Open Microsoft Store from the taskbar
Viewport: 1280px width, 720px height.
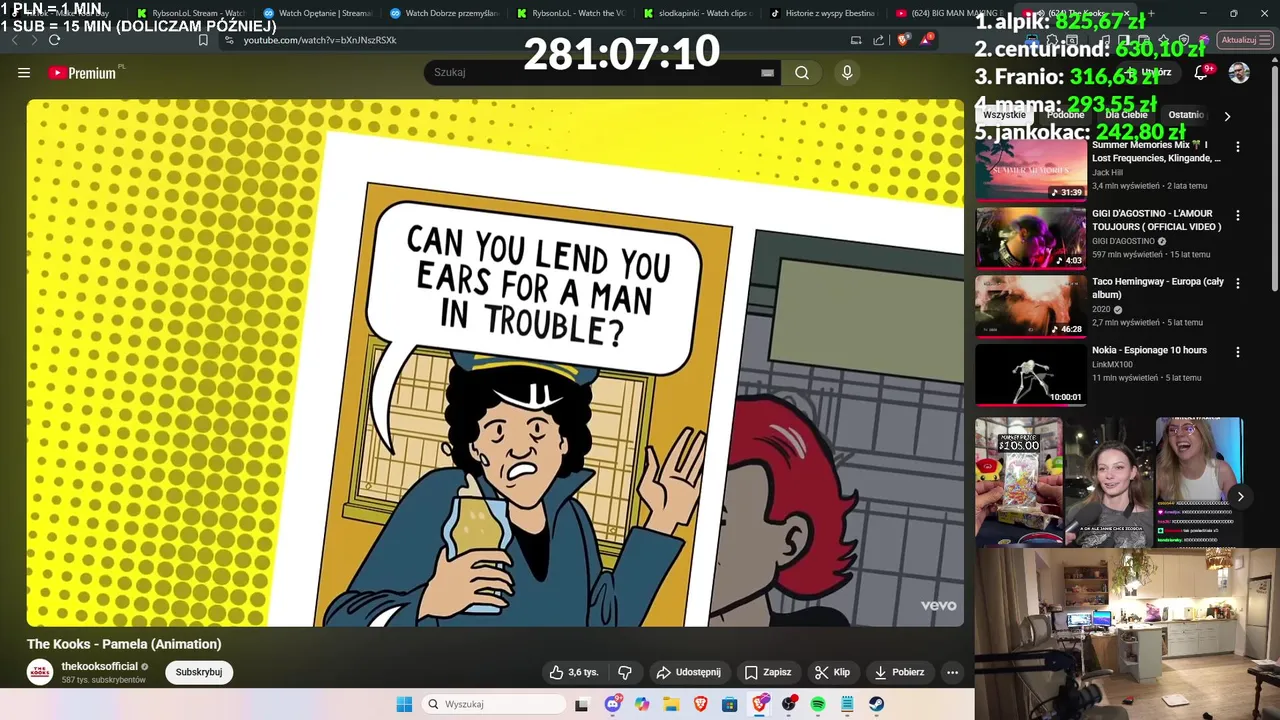[x=730, y=704]
